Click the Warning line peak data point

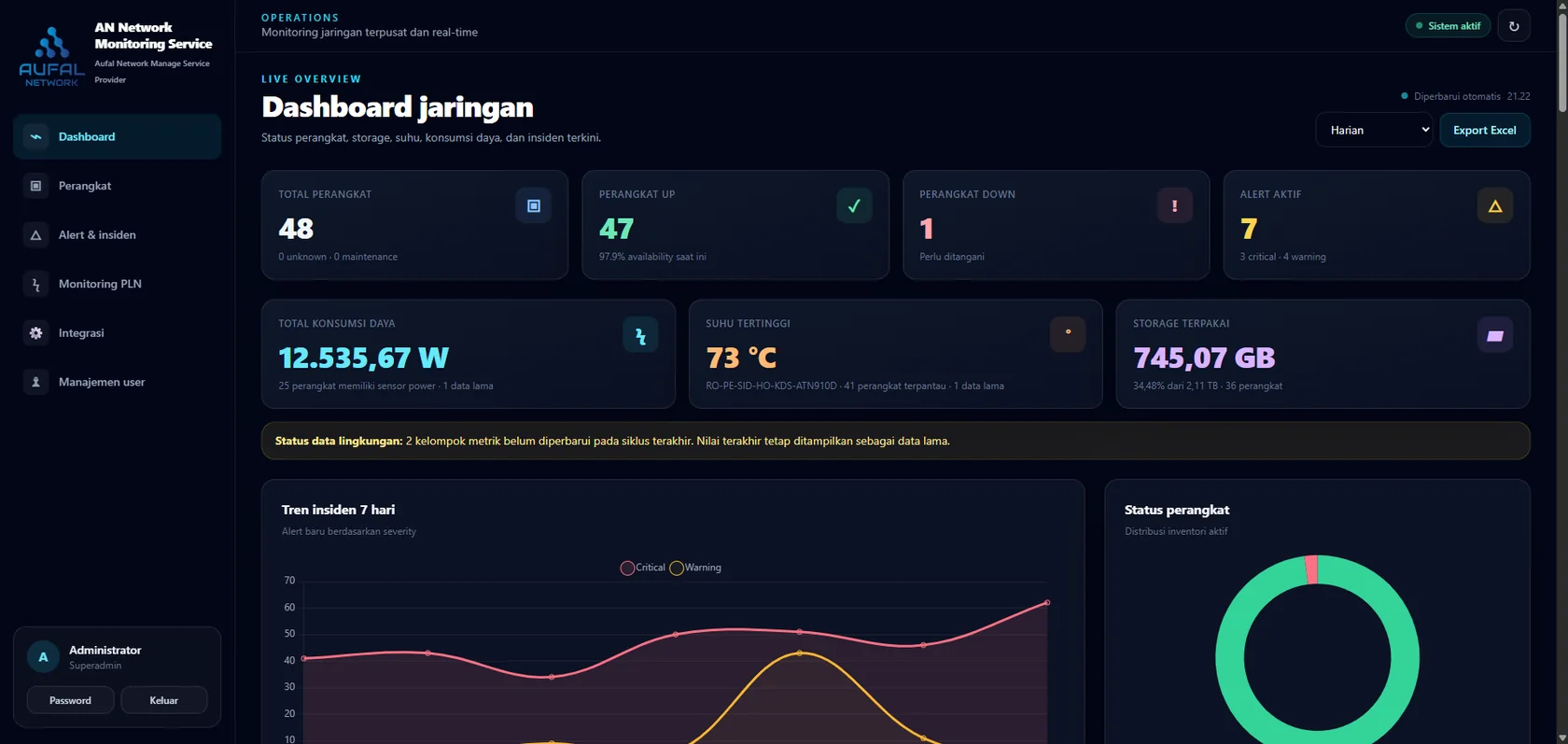tap(800, 653)
